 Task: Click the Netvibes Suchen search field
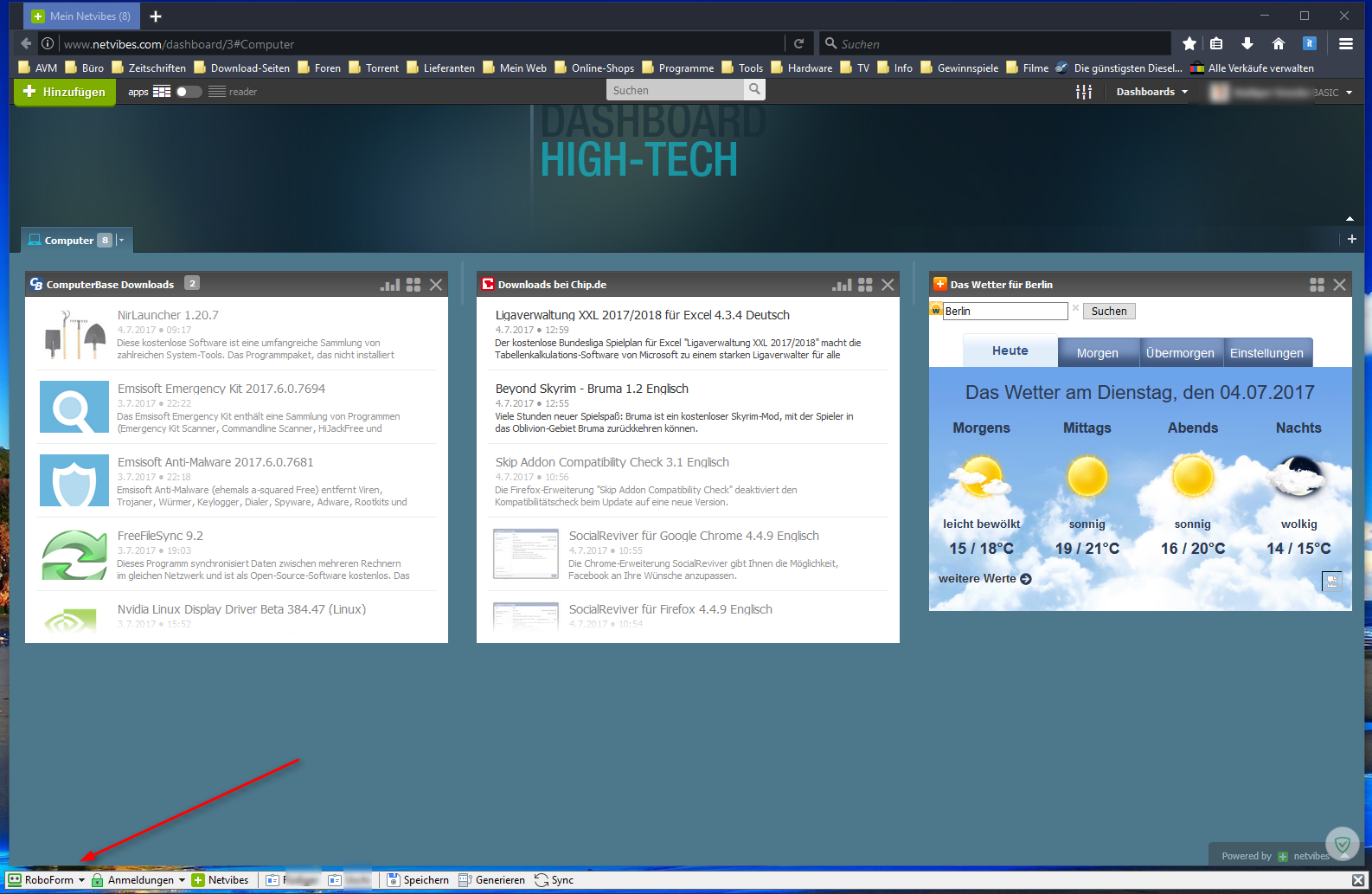[x=675, y=90]
